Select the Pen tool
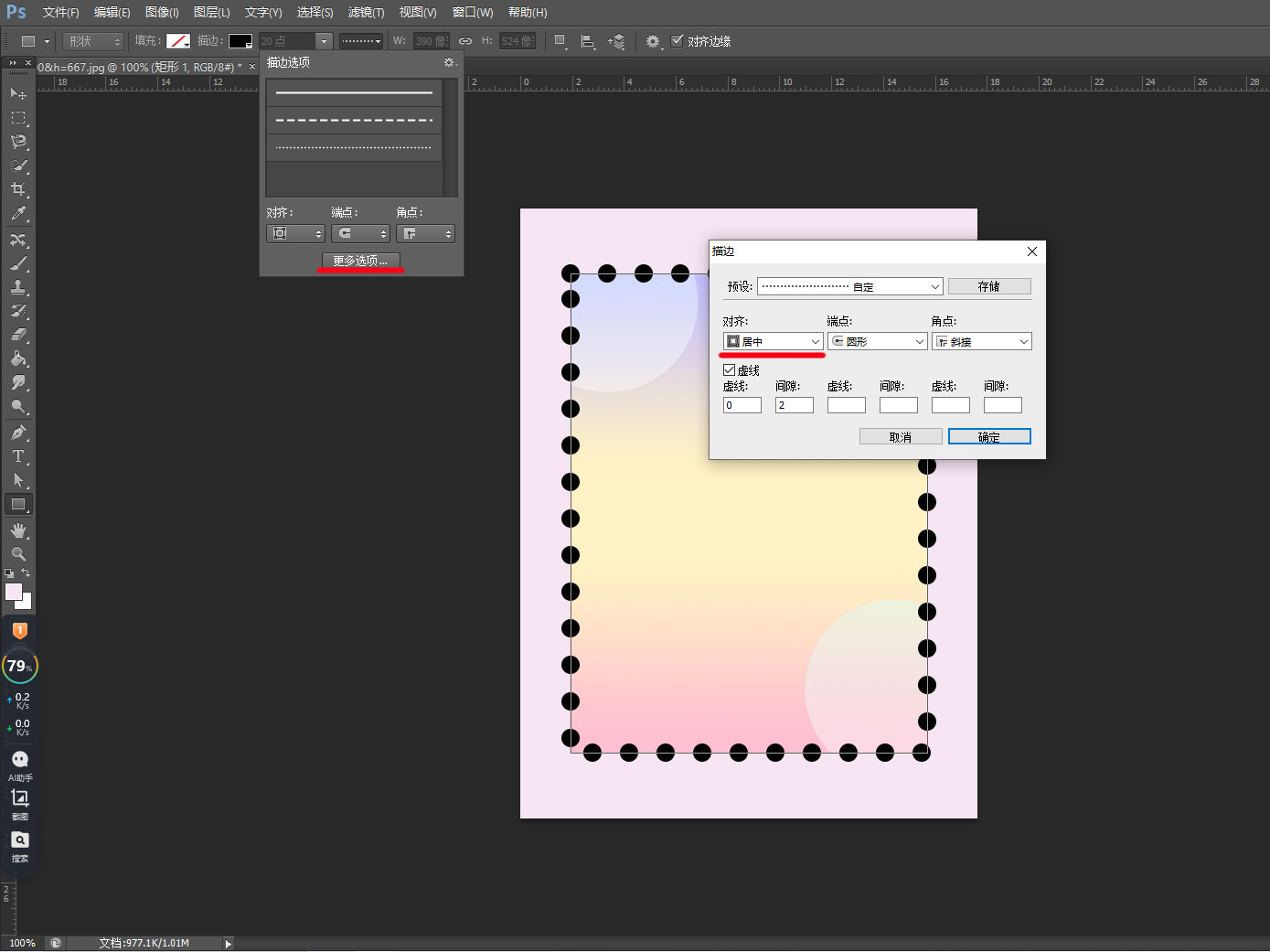Screen dimensions: 1270x952 point(17,433)
